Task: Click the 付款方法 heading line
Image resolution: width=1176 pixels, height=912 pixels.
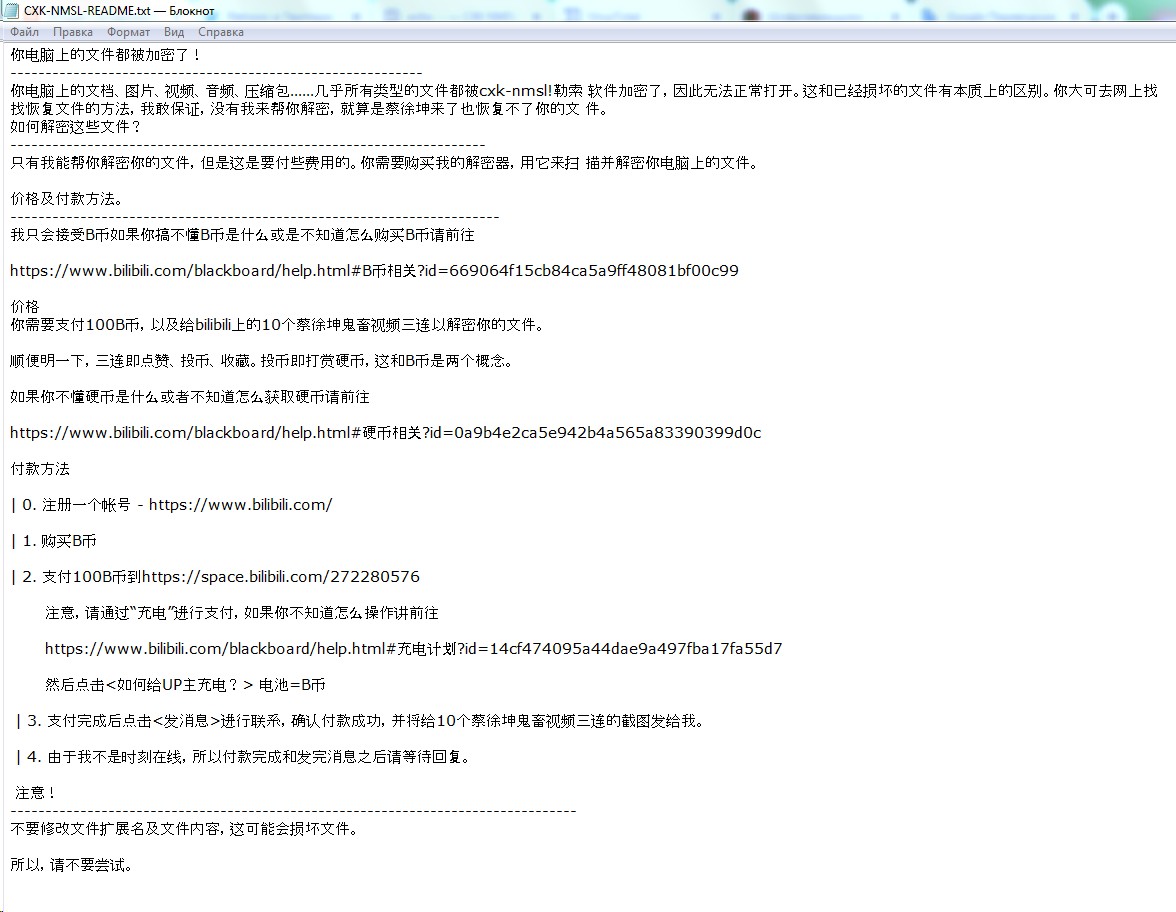Action: pyautogui.click(x=40, y=469)
